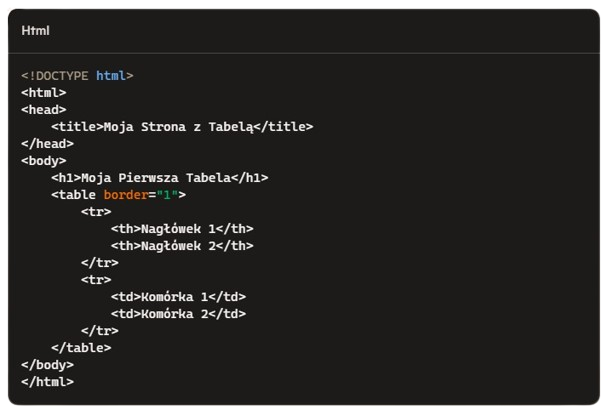Click the opening <html> tag line
This screenshot has width=608, height=410.
pos(44,93)
